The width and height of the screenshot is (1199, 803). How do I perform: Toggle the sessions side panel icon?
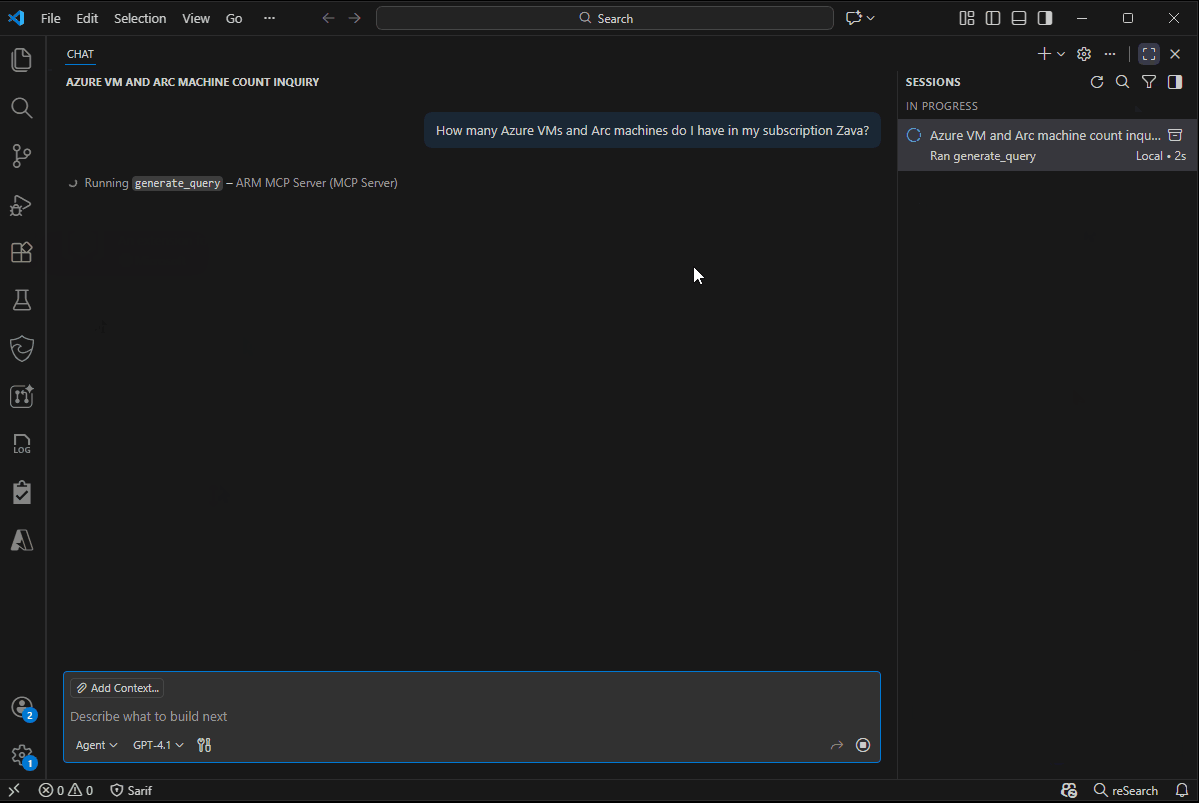[x=1175, y=82]
